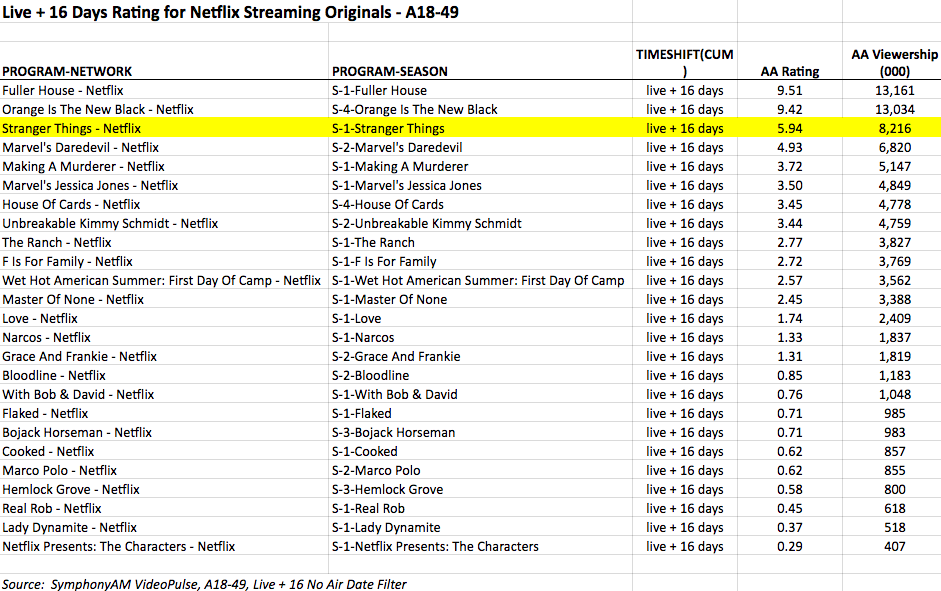Click 'Making A Murderer - Netflix' cell

(83, 167)
